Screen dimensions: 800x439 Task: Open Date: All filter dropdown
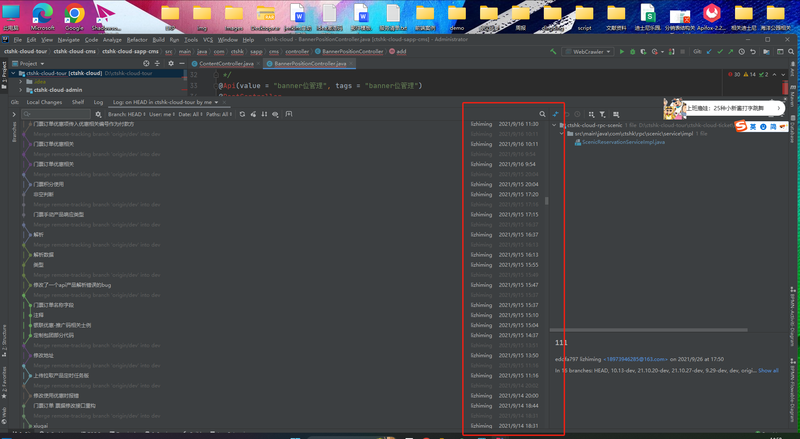click(x=191, y=114)
